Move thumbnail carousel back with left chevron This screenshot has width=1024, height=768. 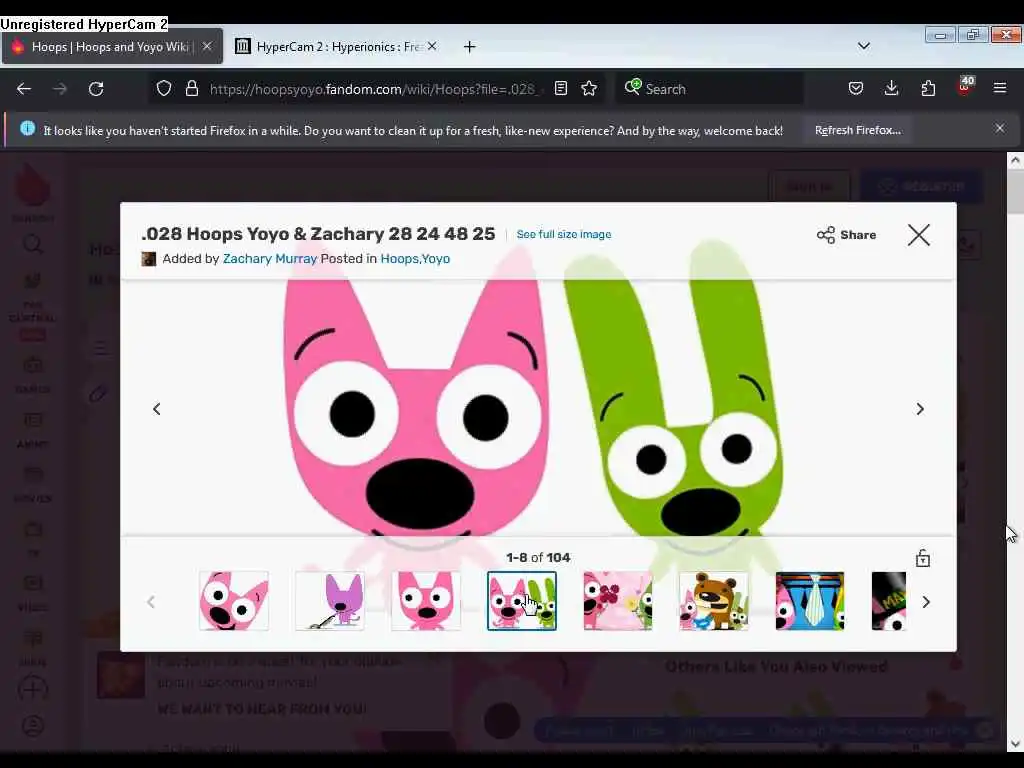click(151, 602)
